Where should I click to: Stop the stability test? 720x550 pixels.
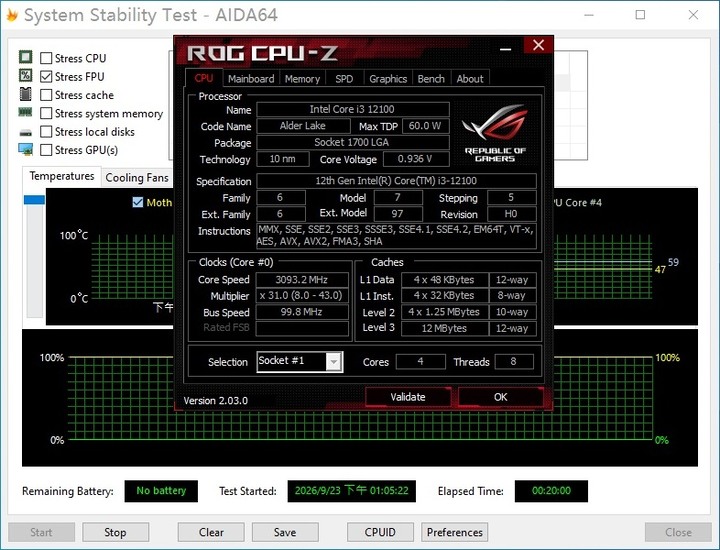[x=115, y=533]
